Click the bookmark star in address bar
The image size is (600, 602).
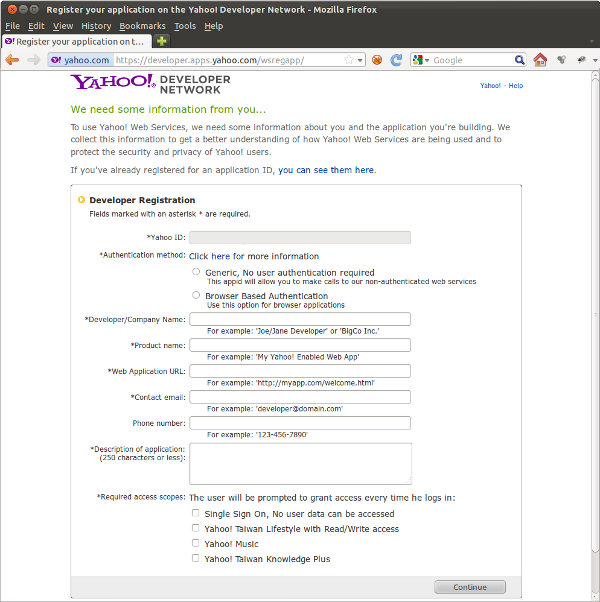pyautogui.click(x=349, y=60)
